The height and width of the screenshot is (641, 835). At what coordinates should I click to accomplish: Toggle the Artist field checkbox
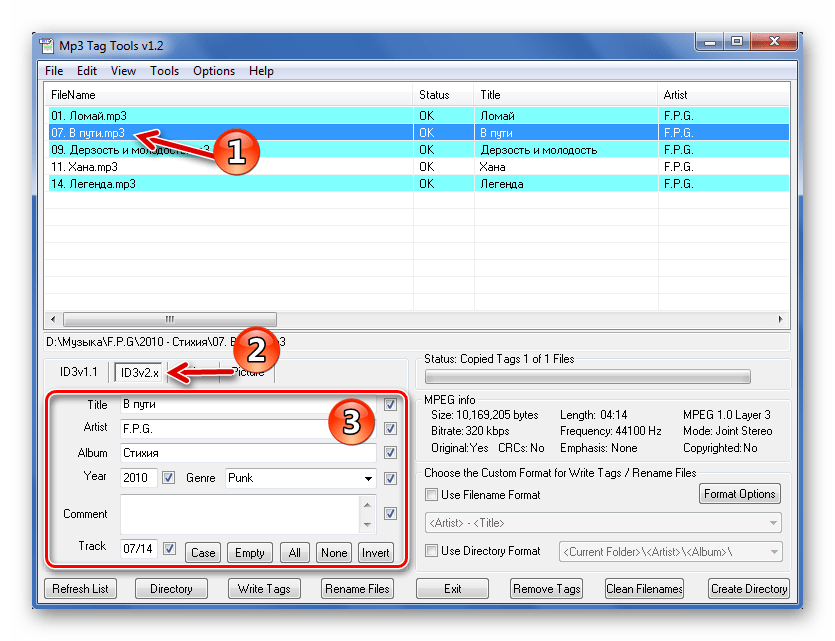(390, 429)
